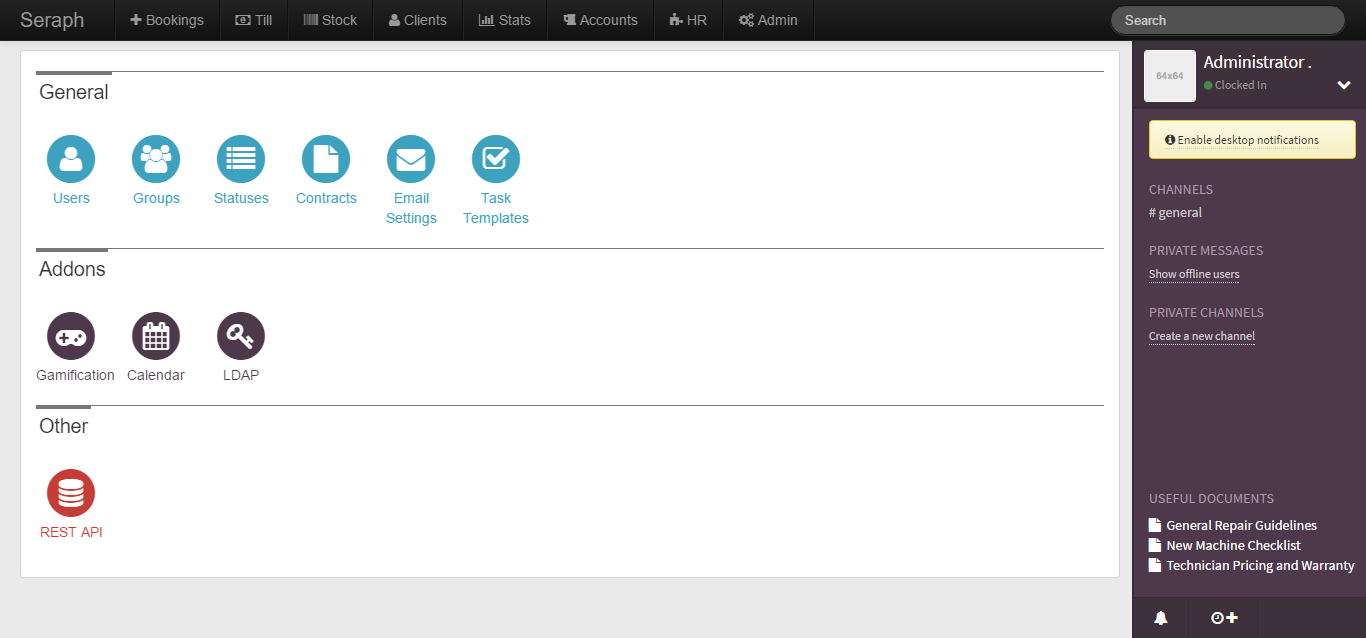The image size is (1366, 638).
Task: Open the Gamification addon icon
Action: tap(71, 336)
